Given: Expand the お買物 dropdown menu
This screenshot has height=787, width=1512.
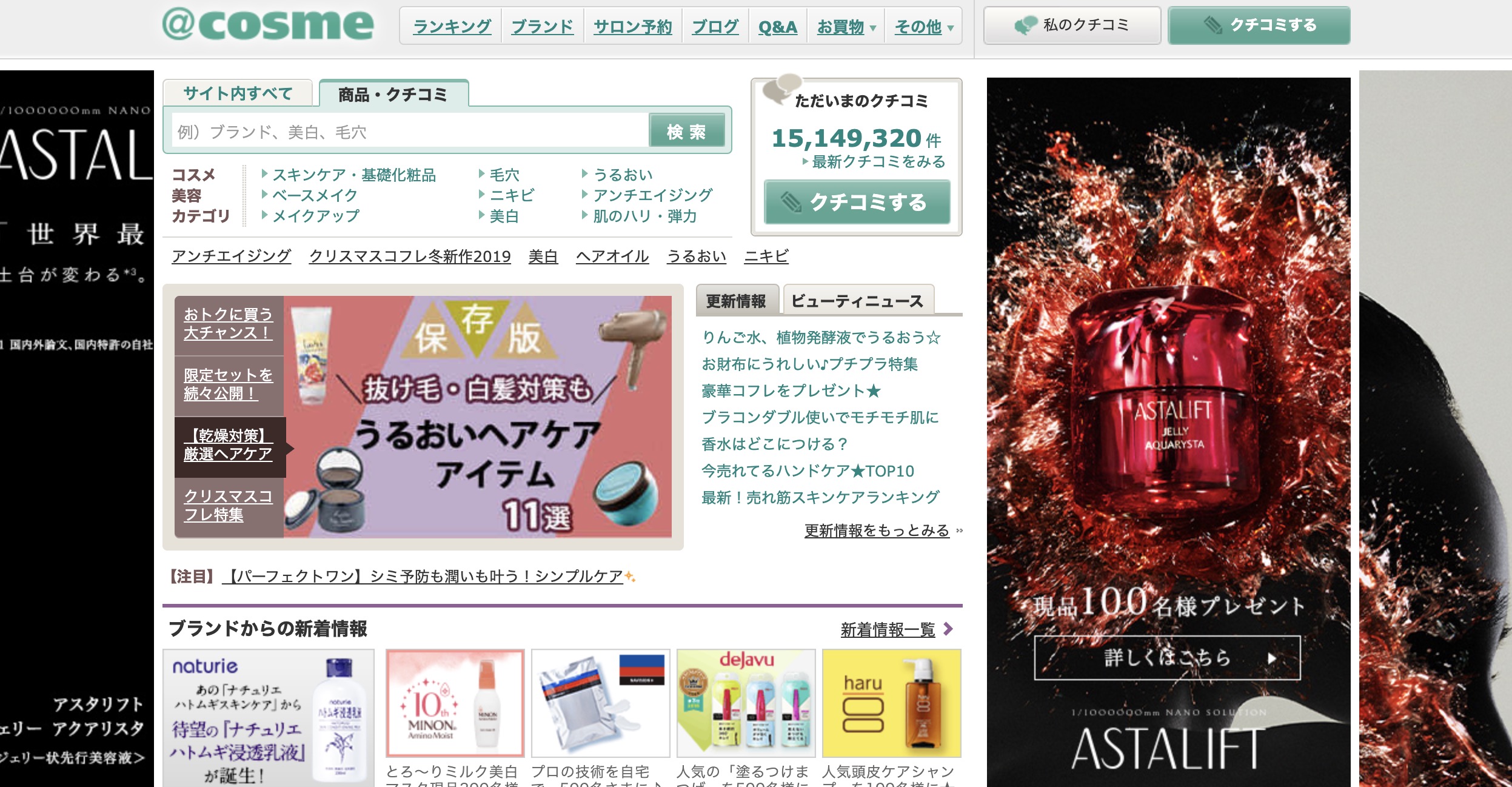Looking at the screenshot, I should (x=846, y=27).
